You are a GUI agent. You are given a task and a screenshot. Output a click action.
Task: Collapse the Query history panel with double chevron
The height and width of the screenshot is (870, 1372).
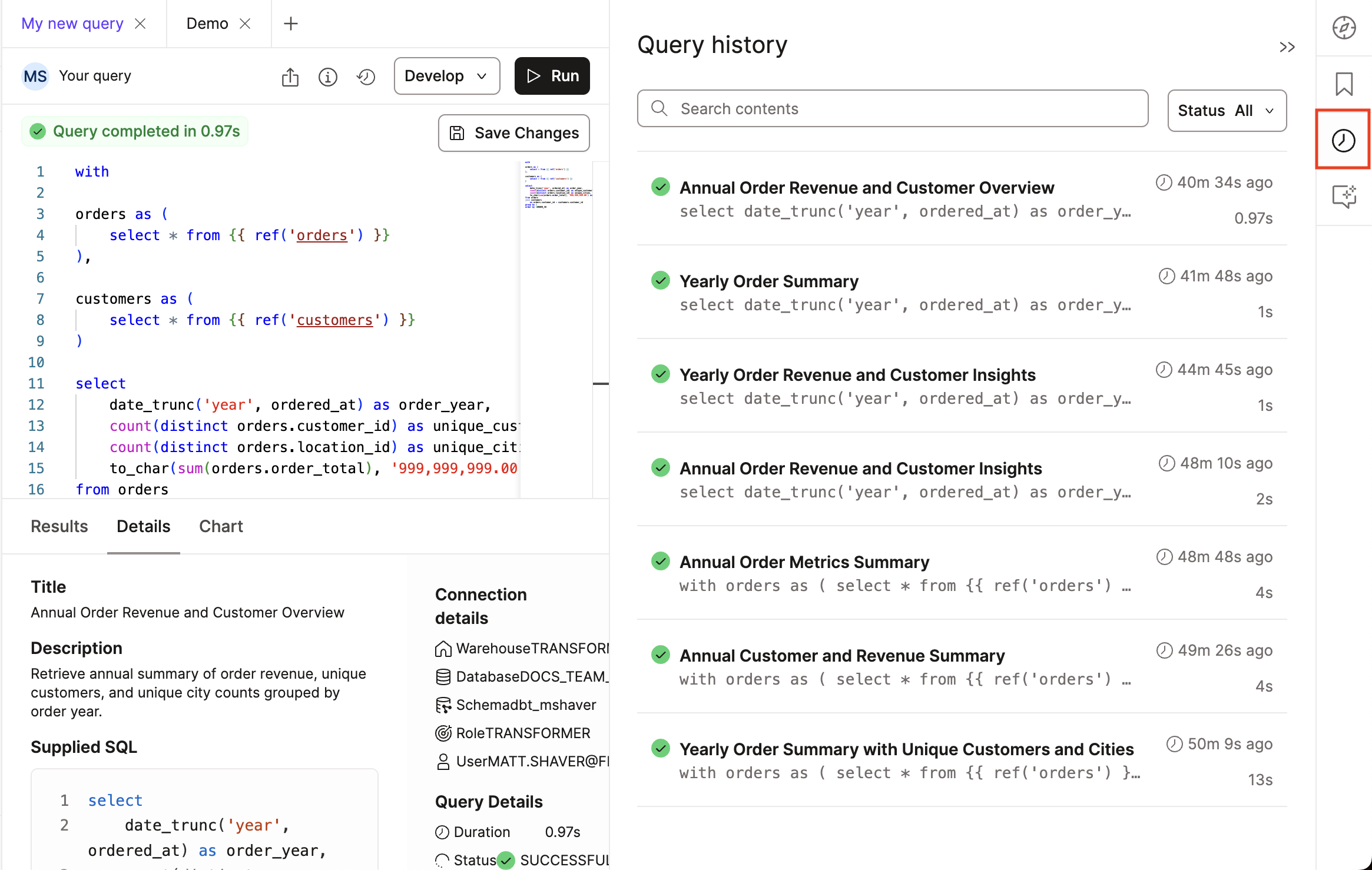coord(1287,47)
